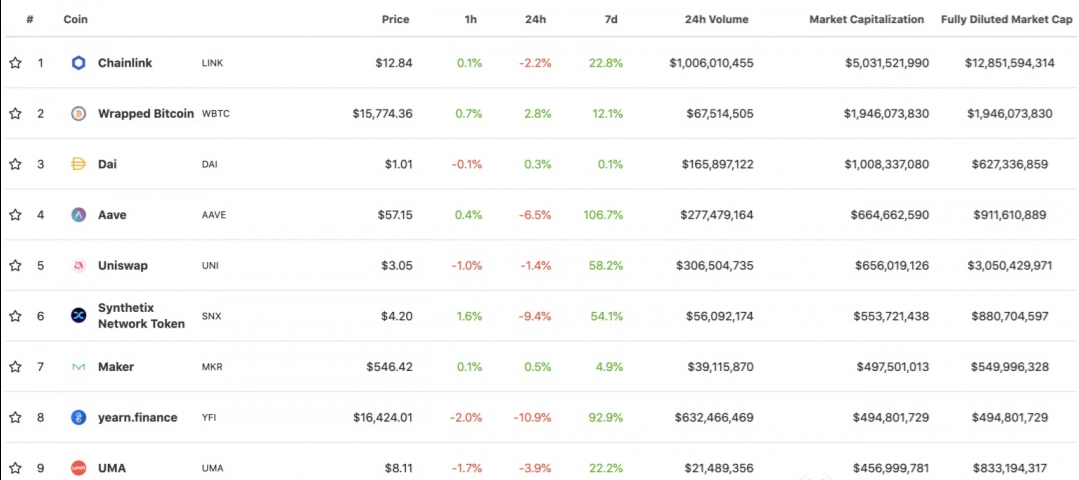
Task: Click the 58.2% seven-day change value
Action: (x=606, y=265)
